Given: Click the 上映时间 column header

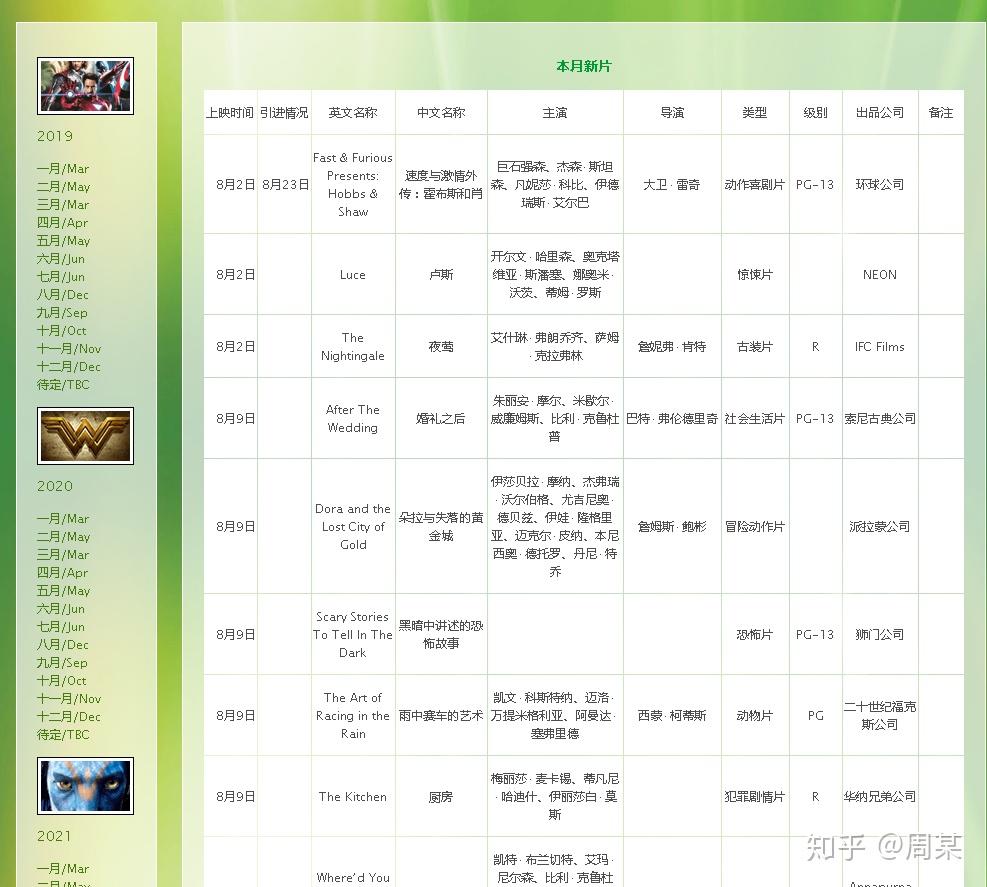Looking at the screenshot, I should pyautogui.click(x=230, y=113).
